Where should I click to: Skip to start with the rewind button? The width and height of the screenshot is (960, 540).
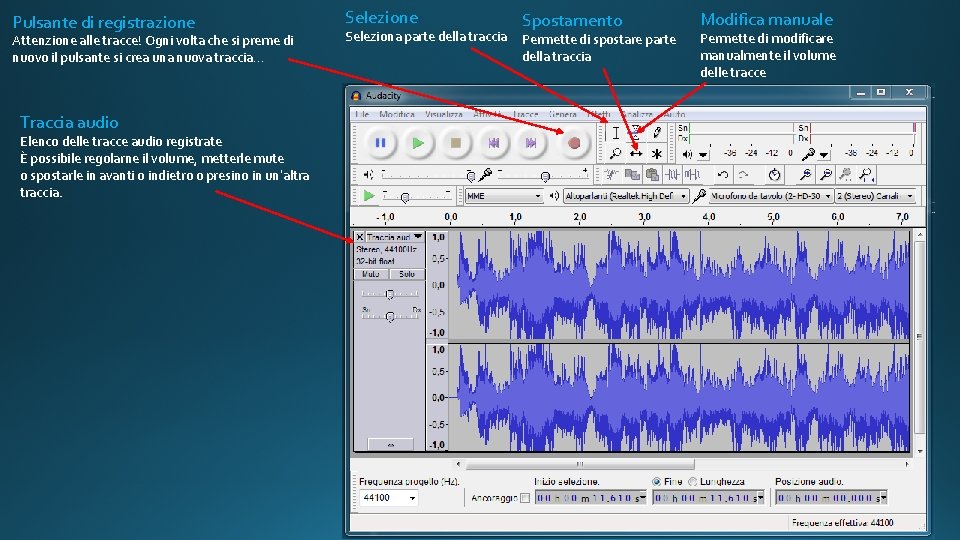pyautogui.click(x=493, y=143)
